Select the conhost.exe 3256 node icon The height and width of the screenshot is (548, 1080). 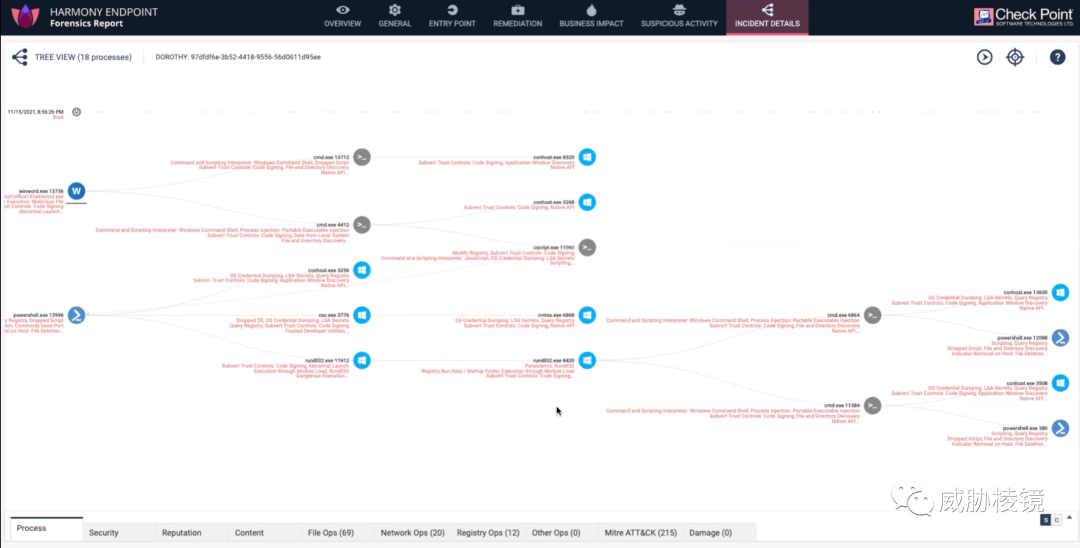click(362, 270)
